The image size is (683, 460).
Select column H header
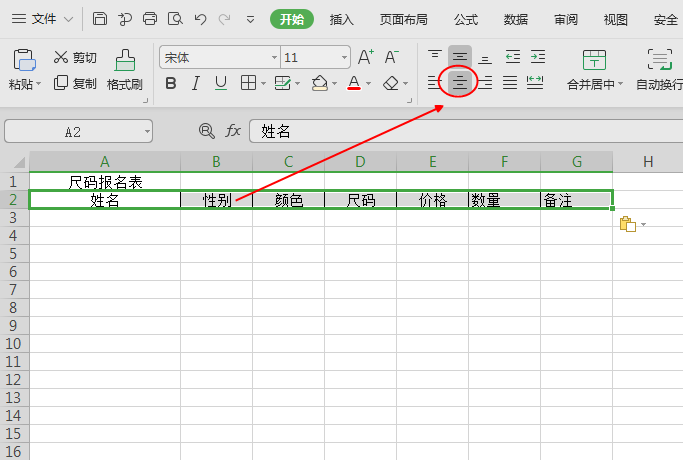point(648,162)
